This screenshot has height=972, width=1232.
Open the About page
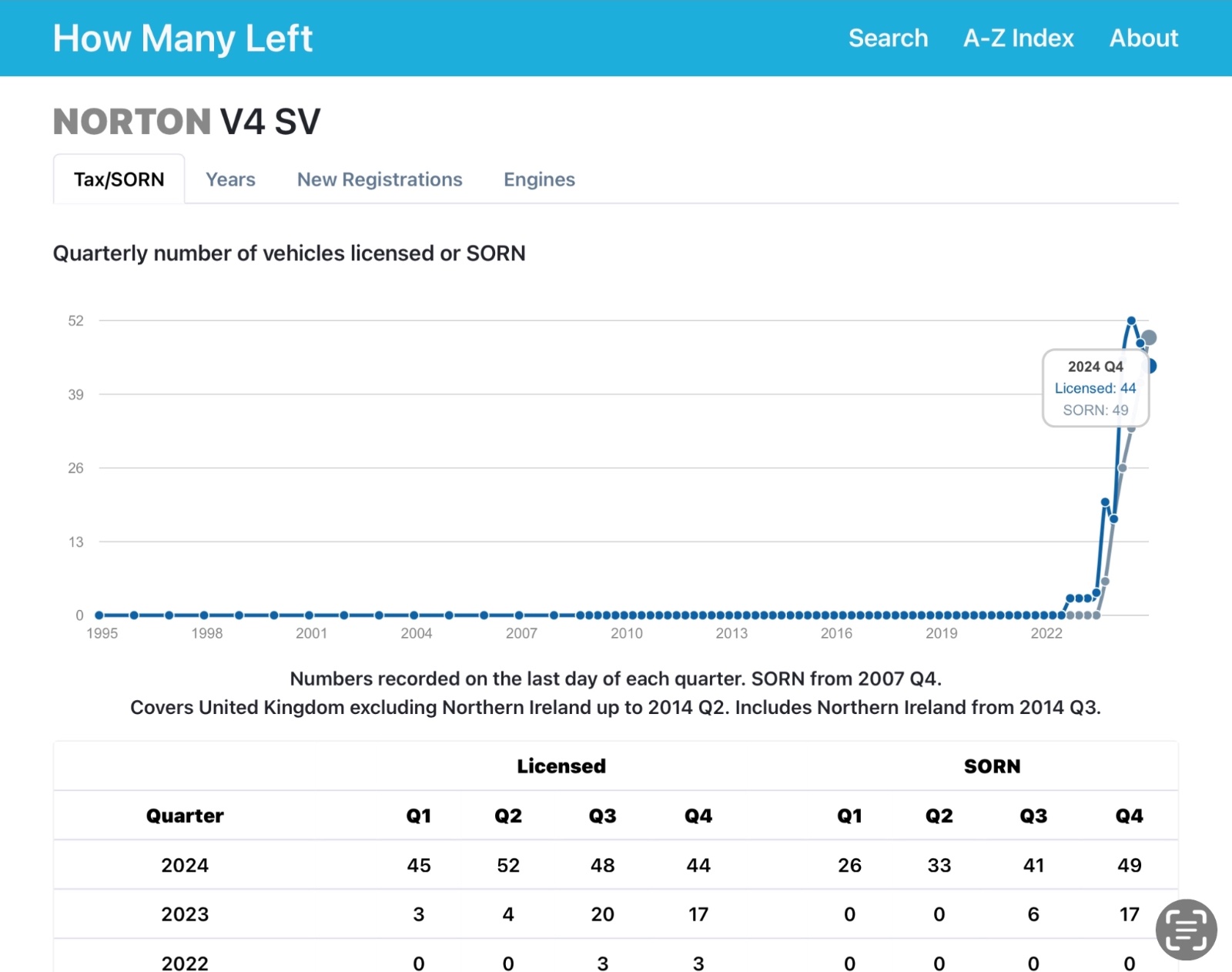[1143, 39]
